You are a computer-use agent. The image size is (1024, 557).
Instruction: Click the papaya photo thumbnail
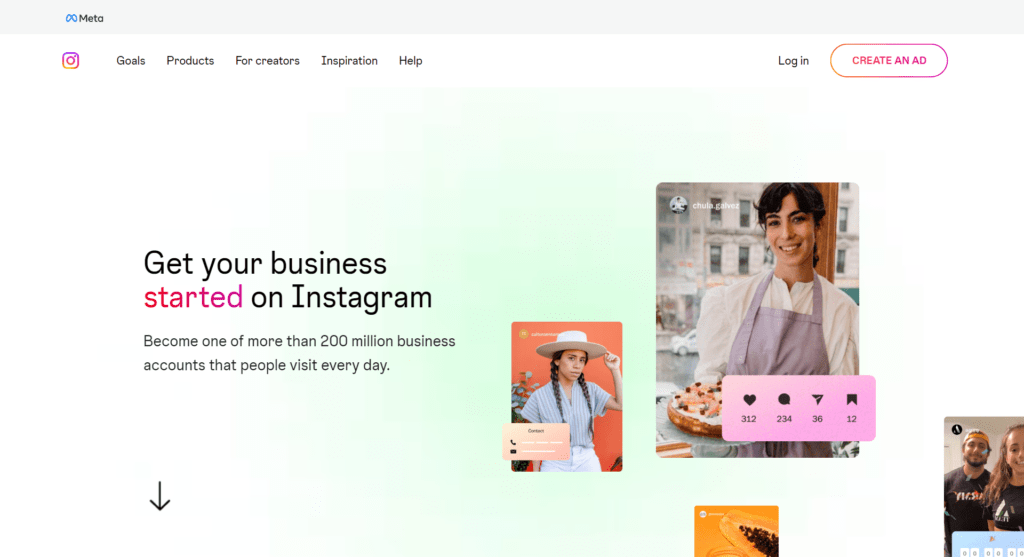(736, 531)
